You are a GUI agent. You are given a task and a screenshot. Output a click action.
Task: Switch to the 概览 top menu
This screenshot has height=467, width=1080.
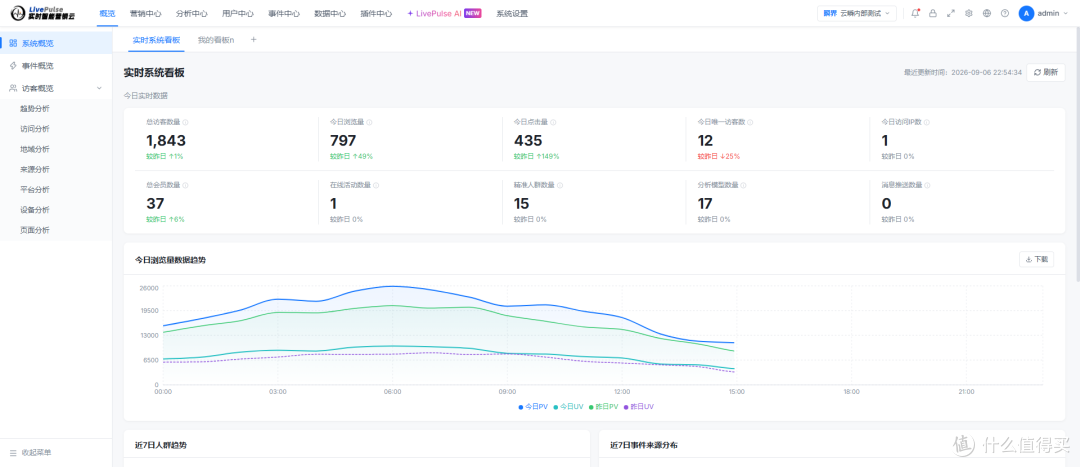point(107,13)
